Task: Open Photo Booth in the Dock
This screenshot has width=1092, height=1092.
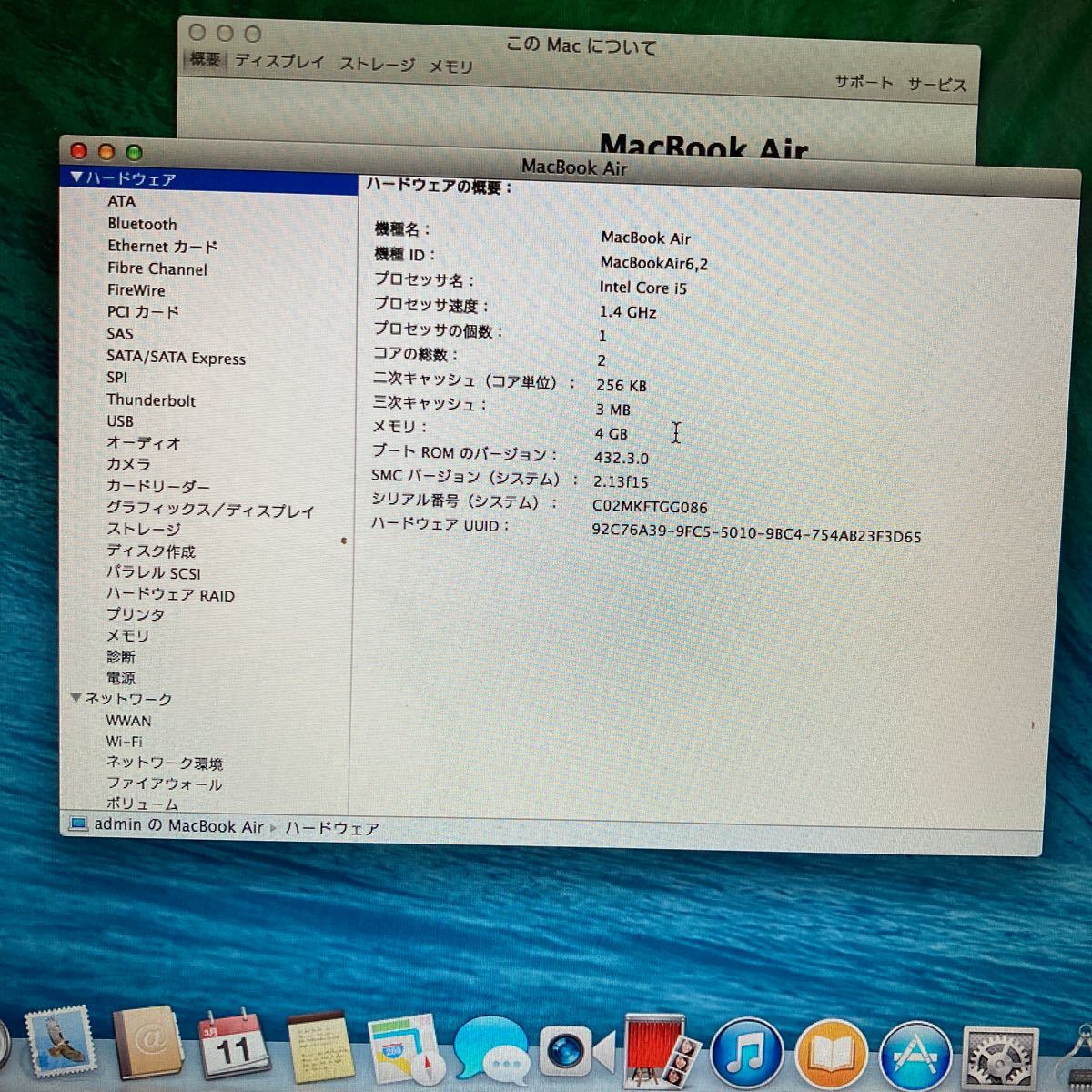Action: (661, 1052)
